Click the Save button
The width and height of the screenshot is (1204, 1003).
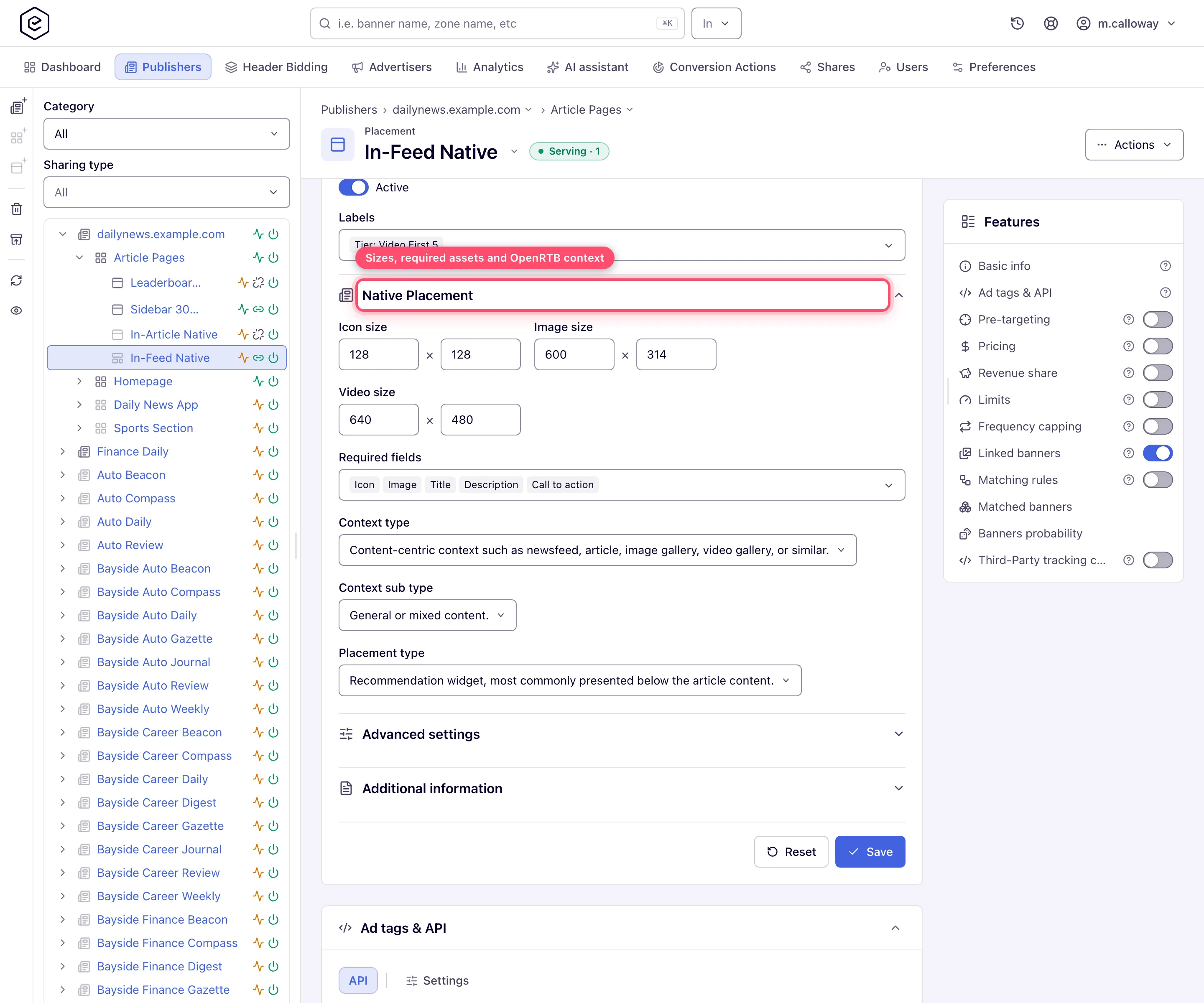point(870,852)
